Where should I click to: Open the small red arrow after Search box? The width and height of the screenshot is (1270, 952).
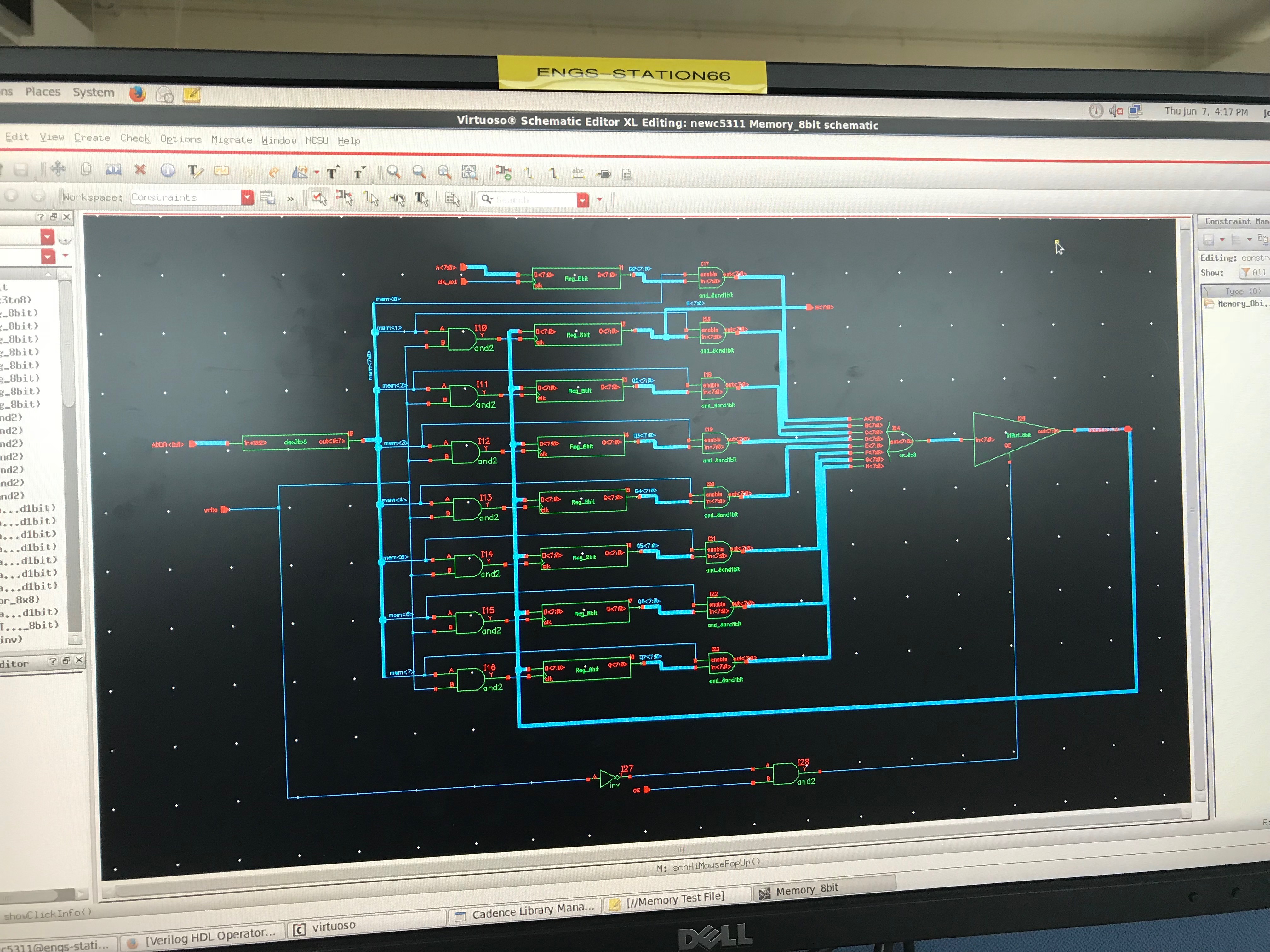point(599,200)
